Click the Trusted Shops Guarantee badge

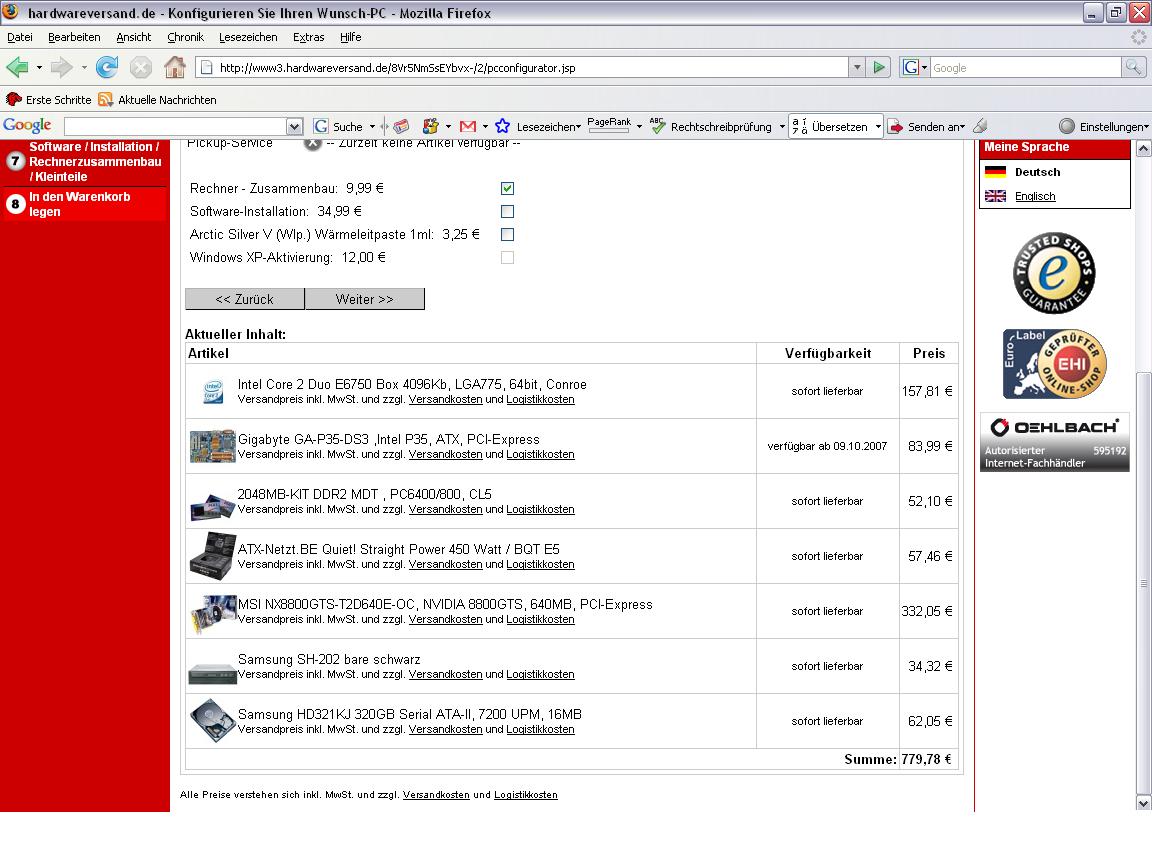[1054, 273]
